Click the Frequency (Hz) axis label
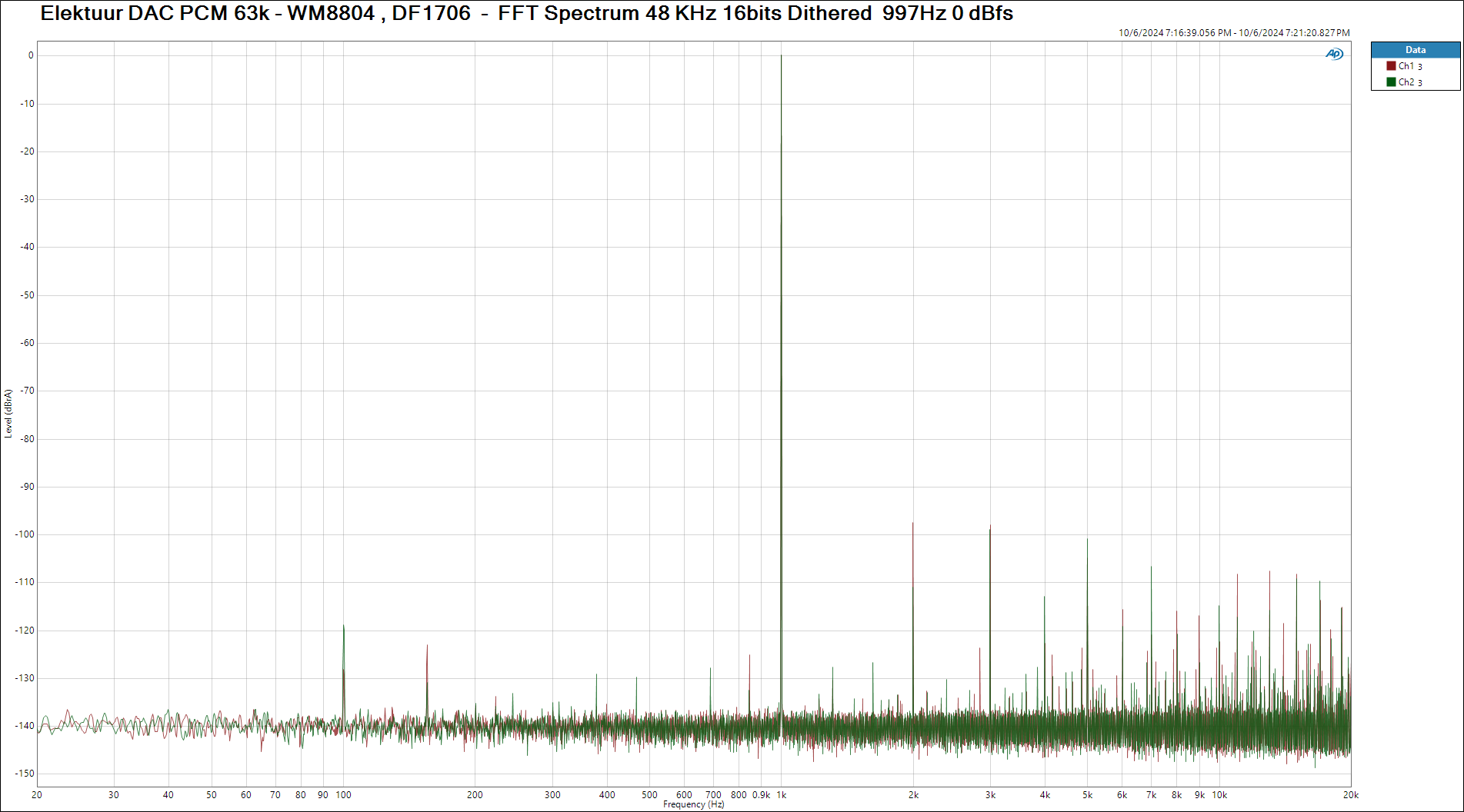 (693, 804)
